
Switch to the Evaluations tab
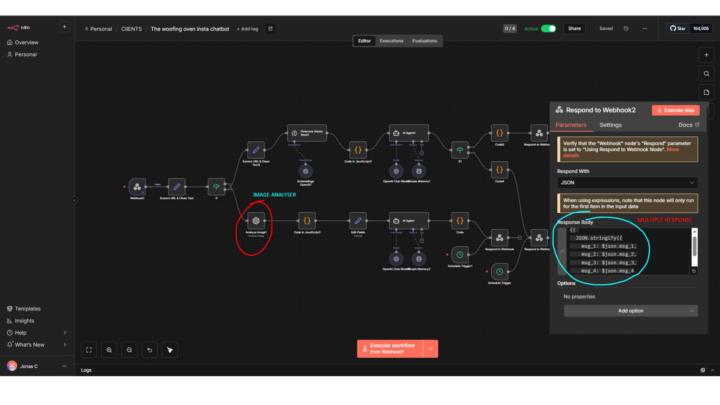point(424,41)
